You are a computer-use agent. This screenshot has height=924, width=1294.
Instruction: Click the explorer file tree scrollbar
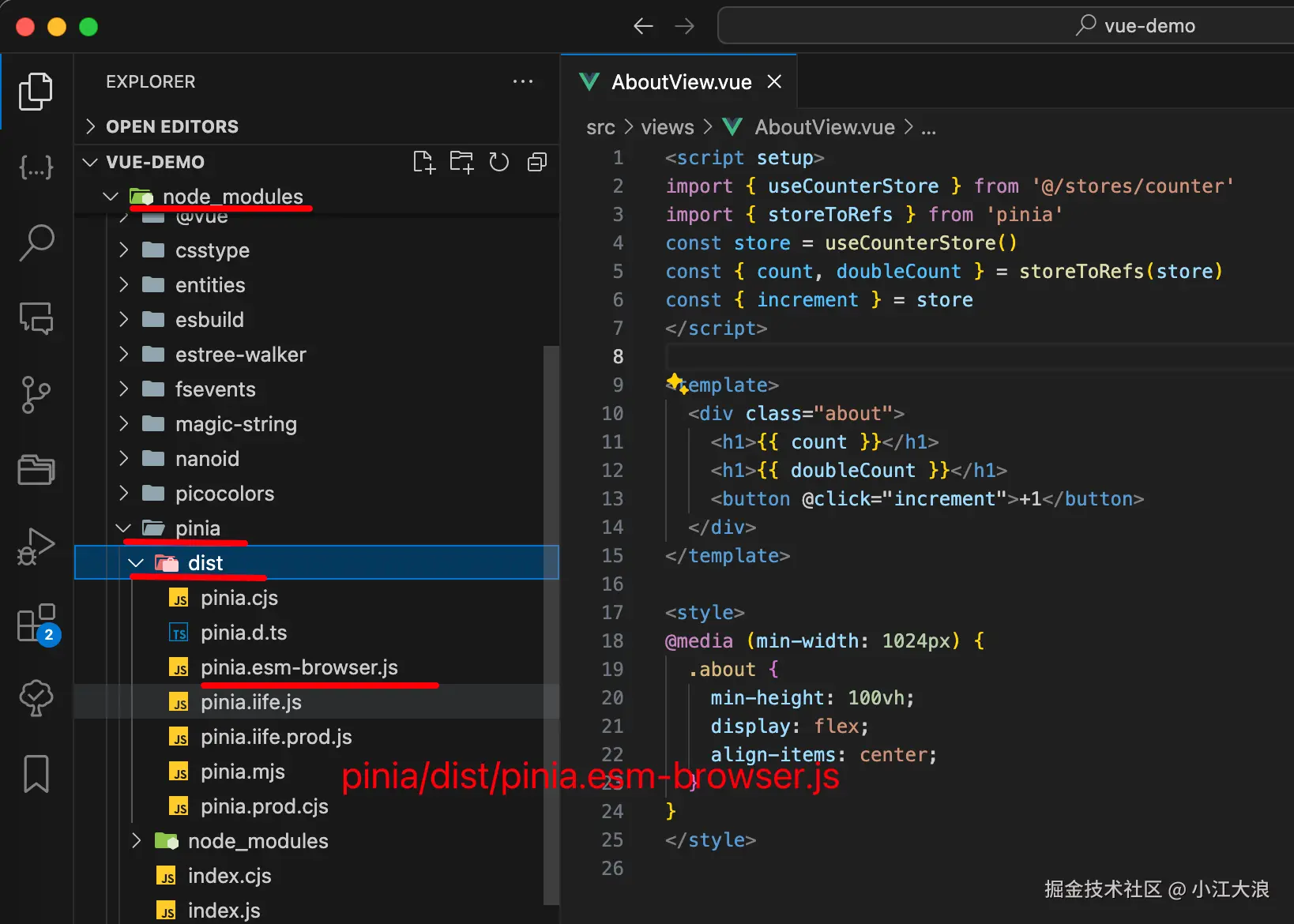[551, 624]
